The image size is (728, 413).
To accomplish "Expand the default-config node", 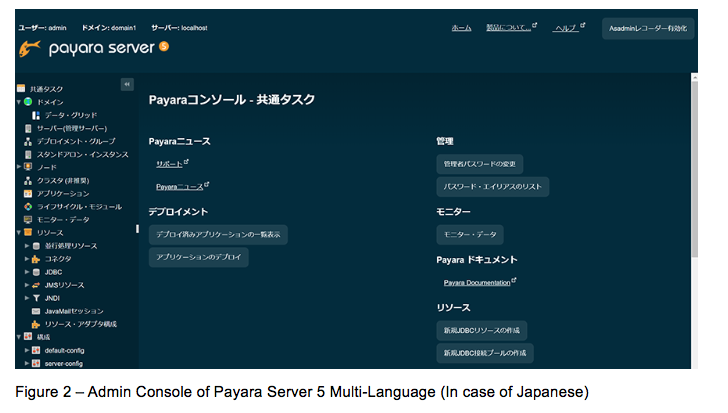I will tap(28, 350).
